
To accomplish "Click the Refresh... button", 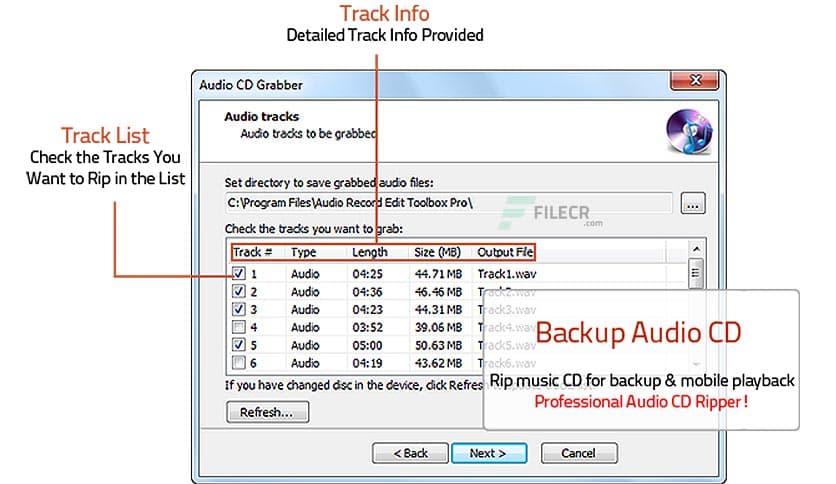I will (x=267, y=412).
